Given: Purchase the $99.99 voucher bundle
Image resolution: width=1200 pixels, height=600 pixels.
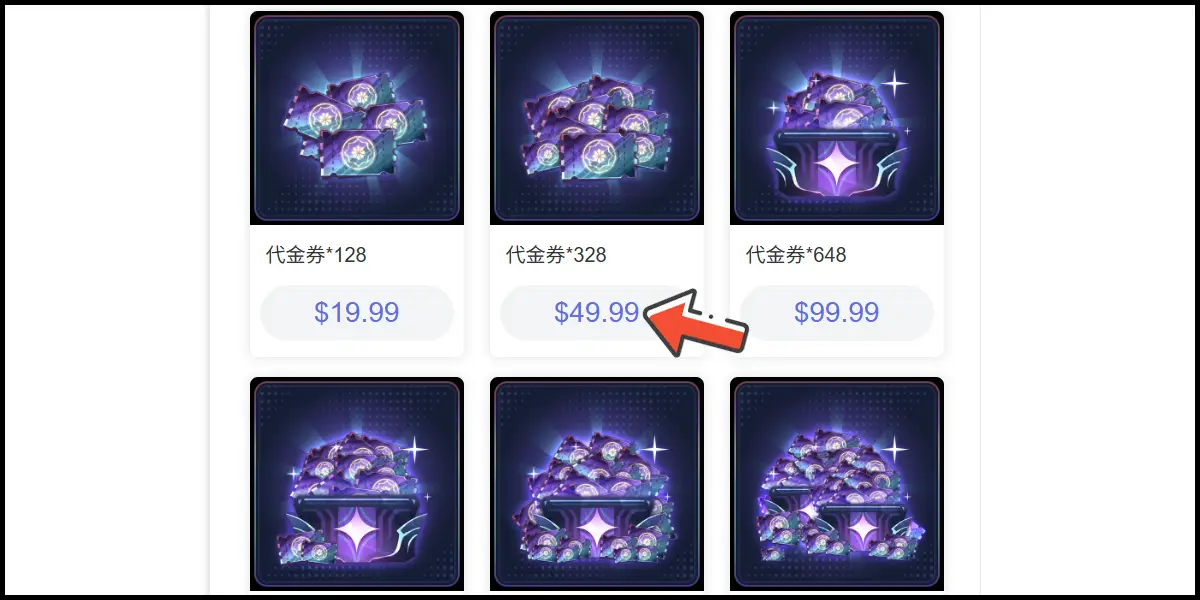Looking at the screenshot, I should point(837,313).
